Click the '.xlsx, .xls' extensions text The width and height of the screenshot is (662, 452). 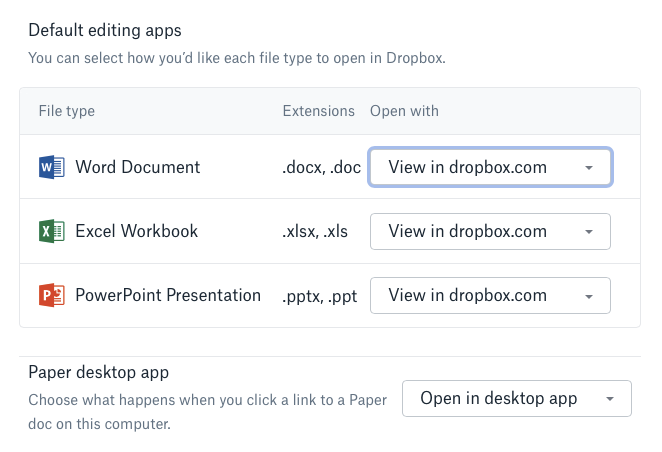tap(315, 231)
